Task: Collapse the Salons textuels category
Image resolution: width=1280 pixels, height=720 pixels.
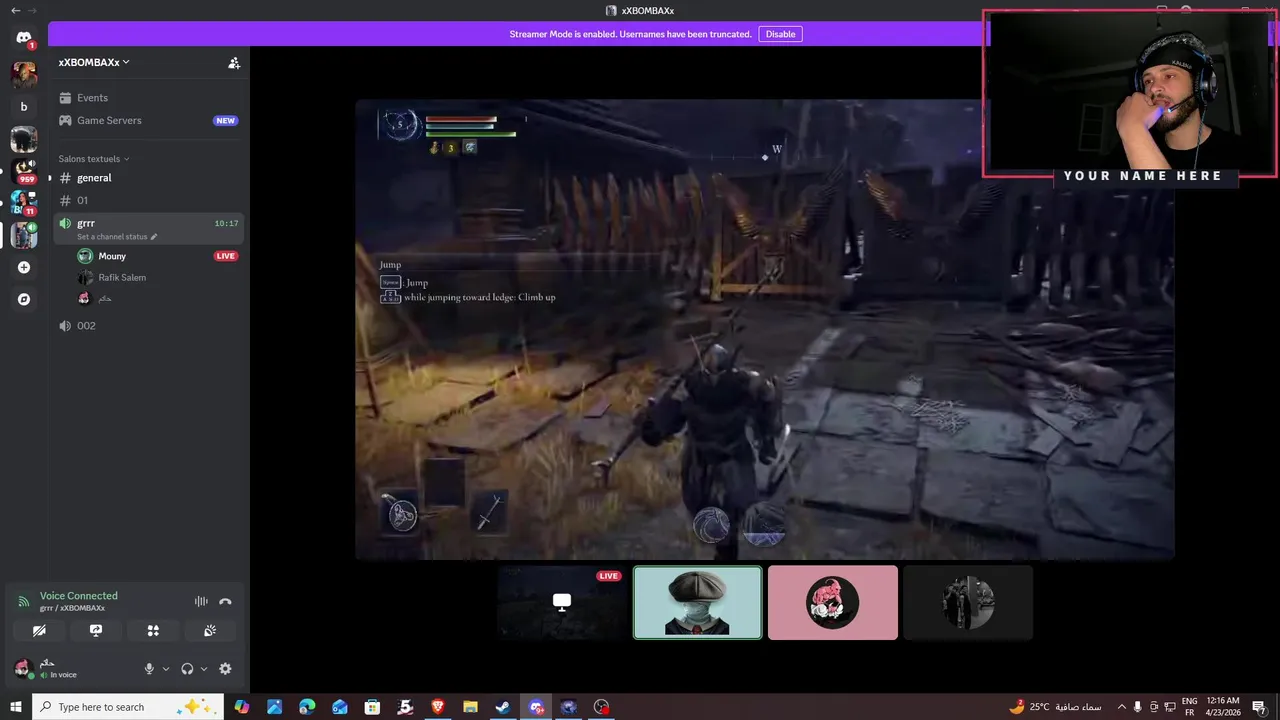Action: [93, 159]
